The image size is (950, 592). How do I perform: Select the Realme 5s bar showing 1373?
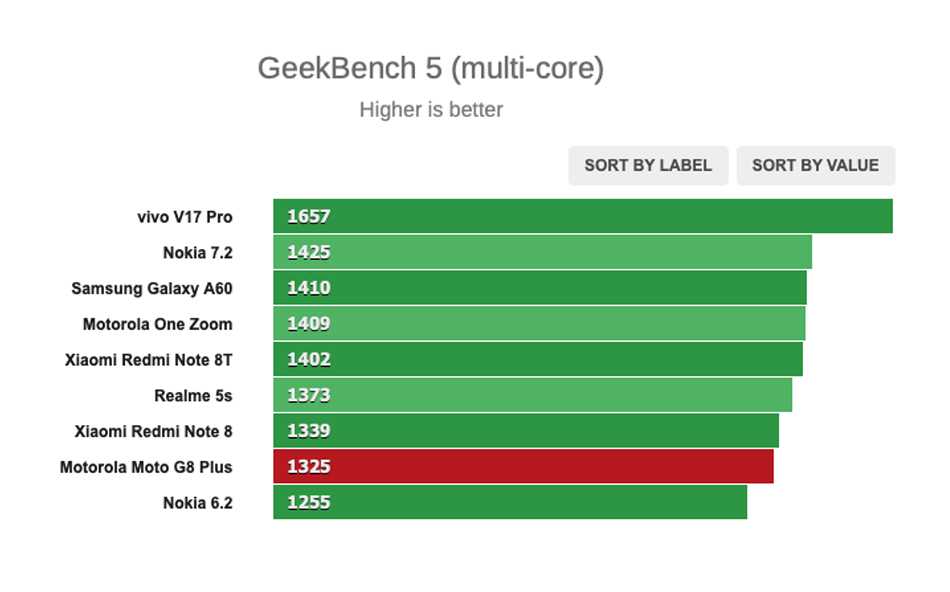(x=532, y=395)
